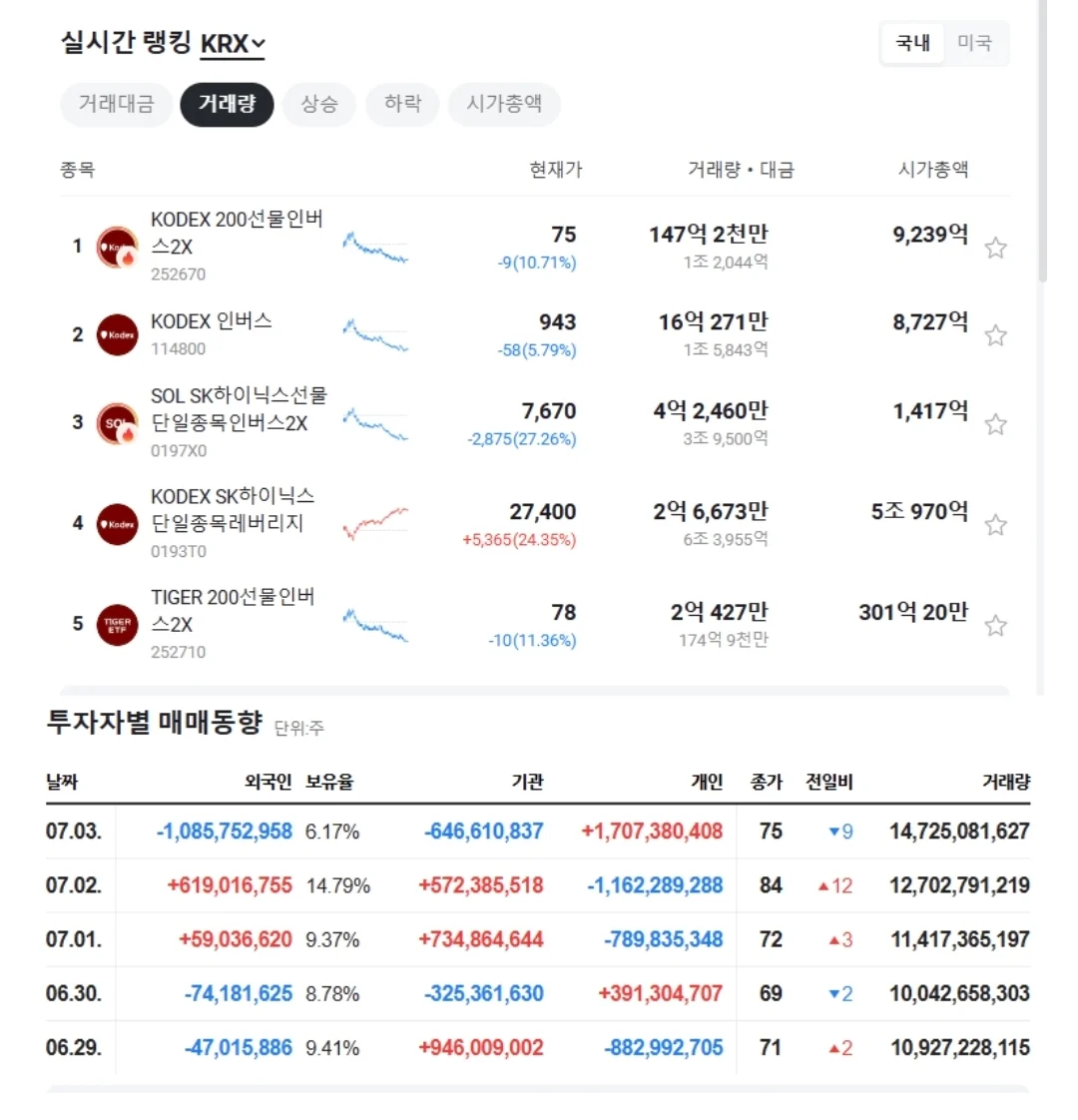Toggle the star for KODEX 인버스

coord(995,335)
